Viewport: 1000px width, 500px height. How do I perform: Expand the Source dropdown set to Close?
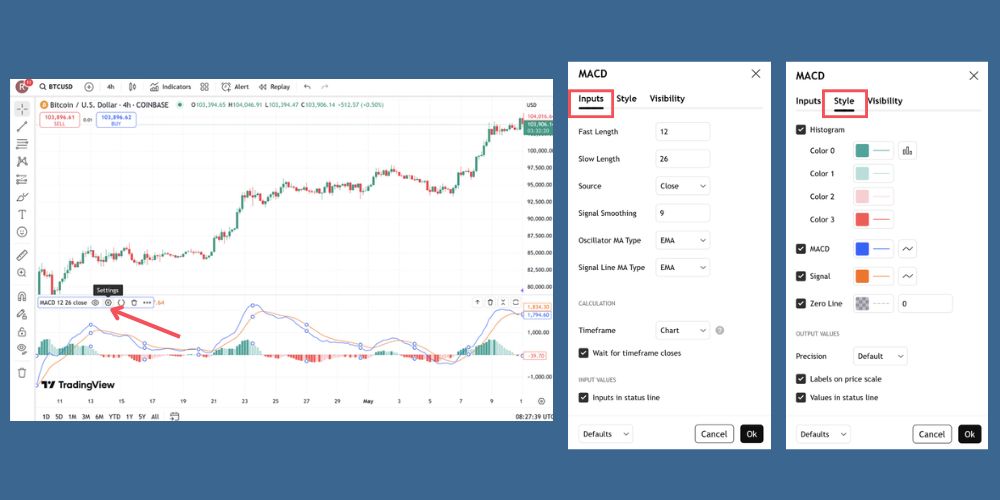[683, 186]
